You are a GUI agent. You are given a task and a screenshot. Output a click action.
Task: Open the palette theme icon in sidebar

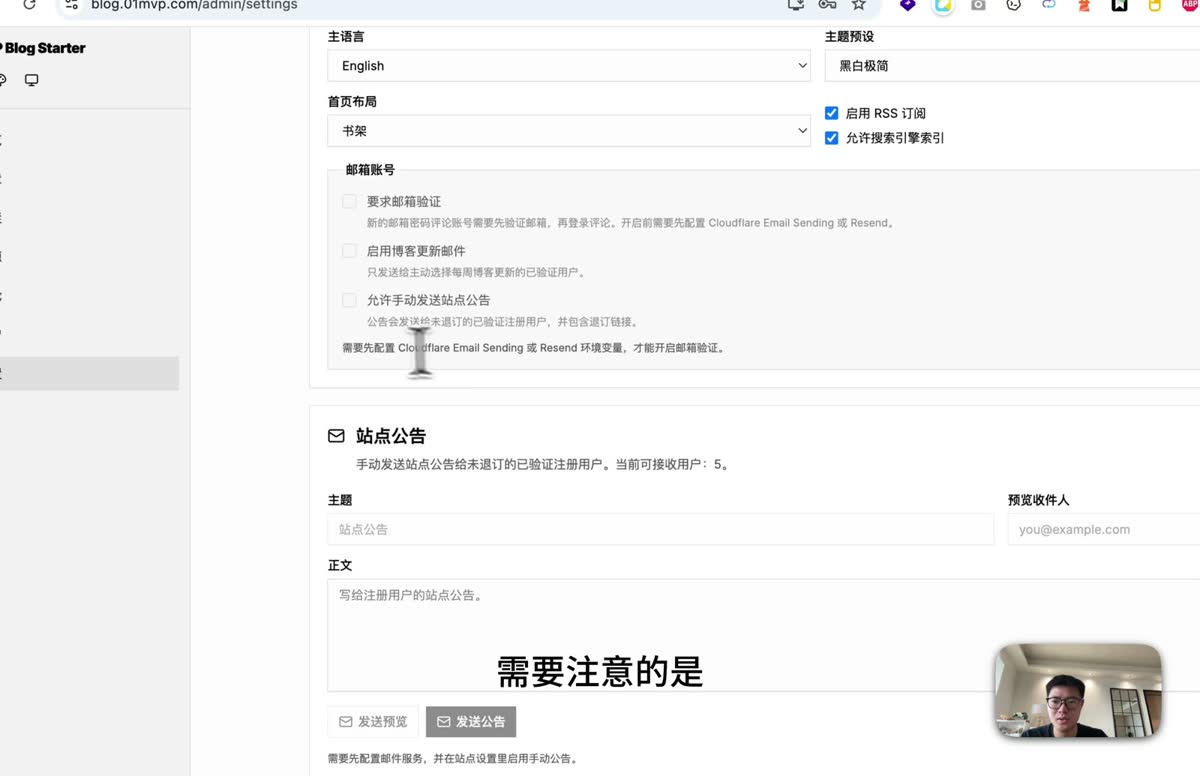3,80
